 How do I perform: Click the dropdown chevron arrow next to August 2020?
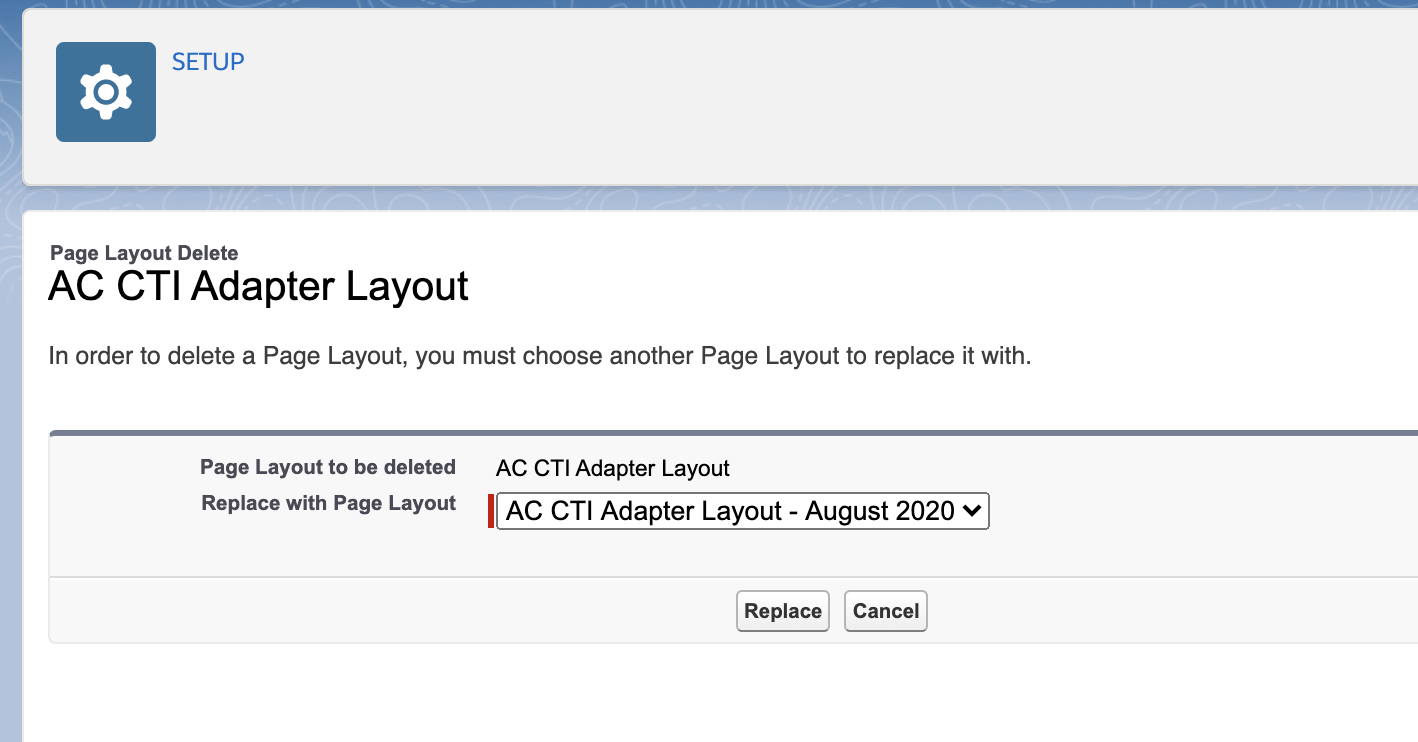coord(971,511)
